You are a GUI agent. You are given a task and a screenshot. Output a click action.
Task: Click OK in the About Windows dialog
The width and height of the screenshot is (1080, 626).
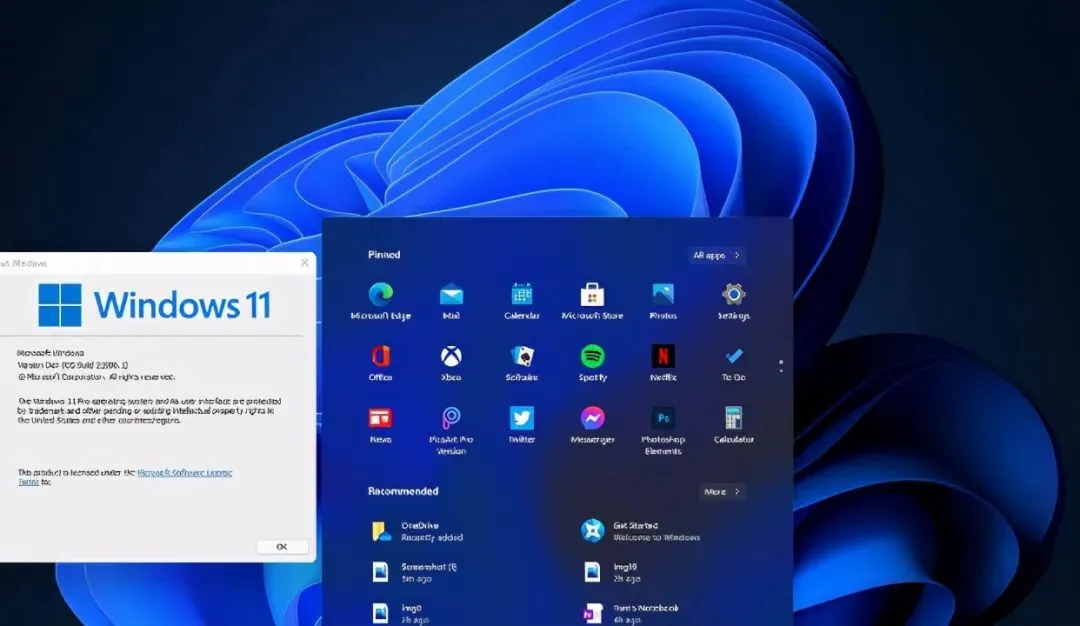[281, 546]
